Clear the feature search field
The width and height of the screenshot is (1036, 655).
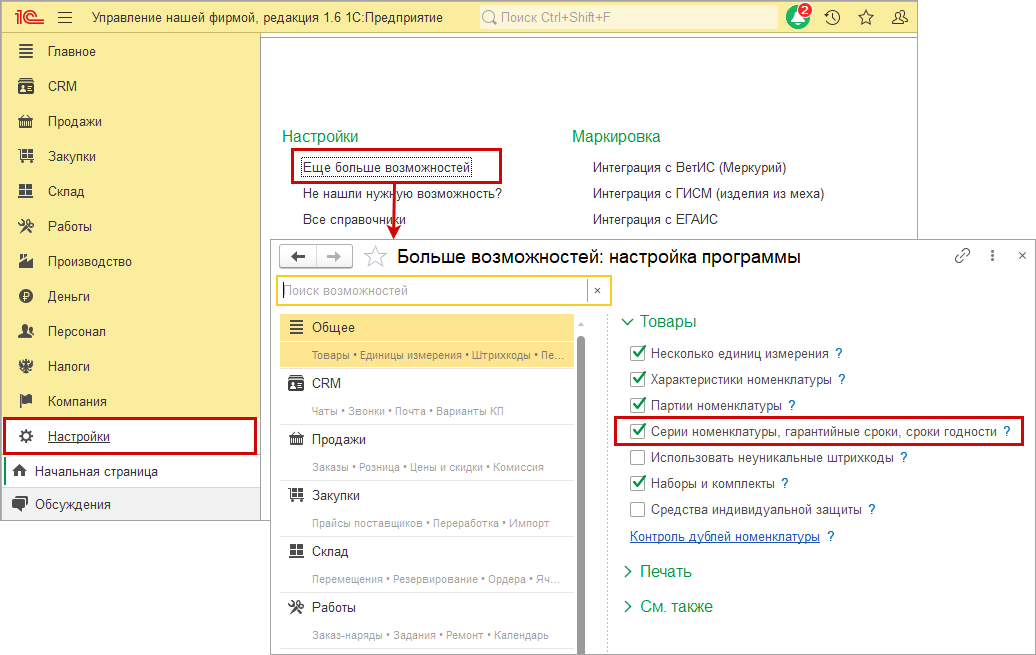point(598,290)
